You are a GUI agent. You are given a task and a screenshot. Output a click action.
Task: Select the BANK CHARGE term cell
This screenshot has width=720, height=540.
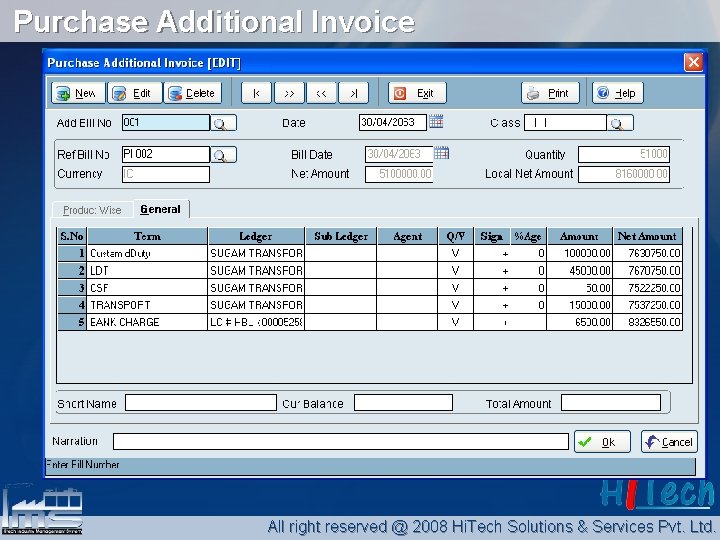[147, 322]
